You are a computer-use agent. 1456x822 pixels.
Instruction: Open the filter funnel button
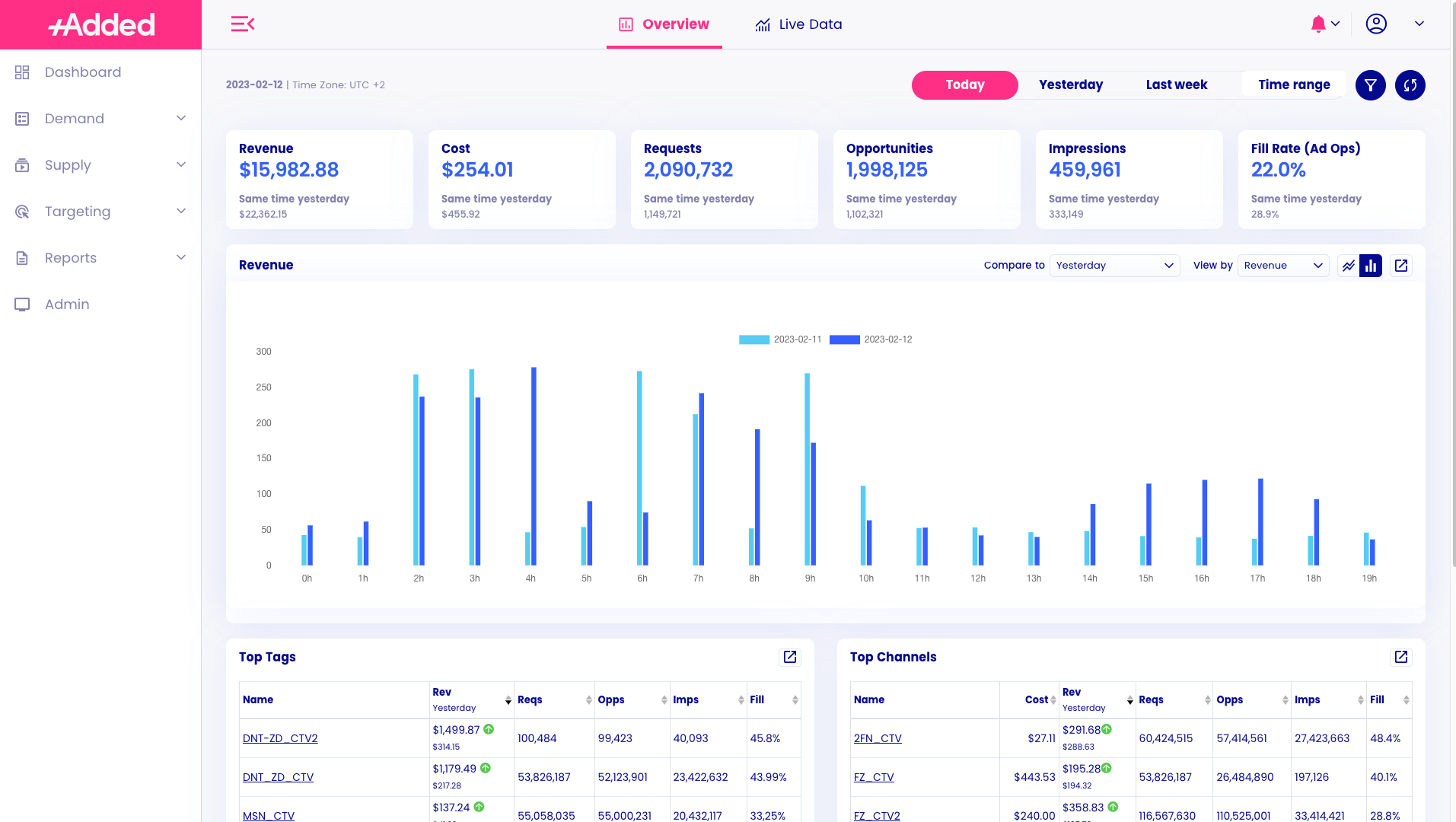pyautogui.click(x=1371, y=85)
